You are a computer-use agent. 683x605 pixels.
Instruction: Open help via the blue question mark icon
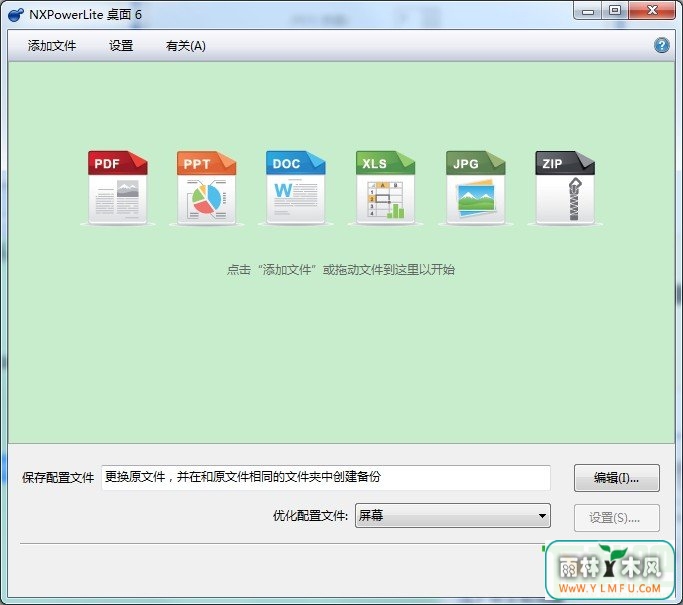pyautogui.click(x=662, y=45)
